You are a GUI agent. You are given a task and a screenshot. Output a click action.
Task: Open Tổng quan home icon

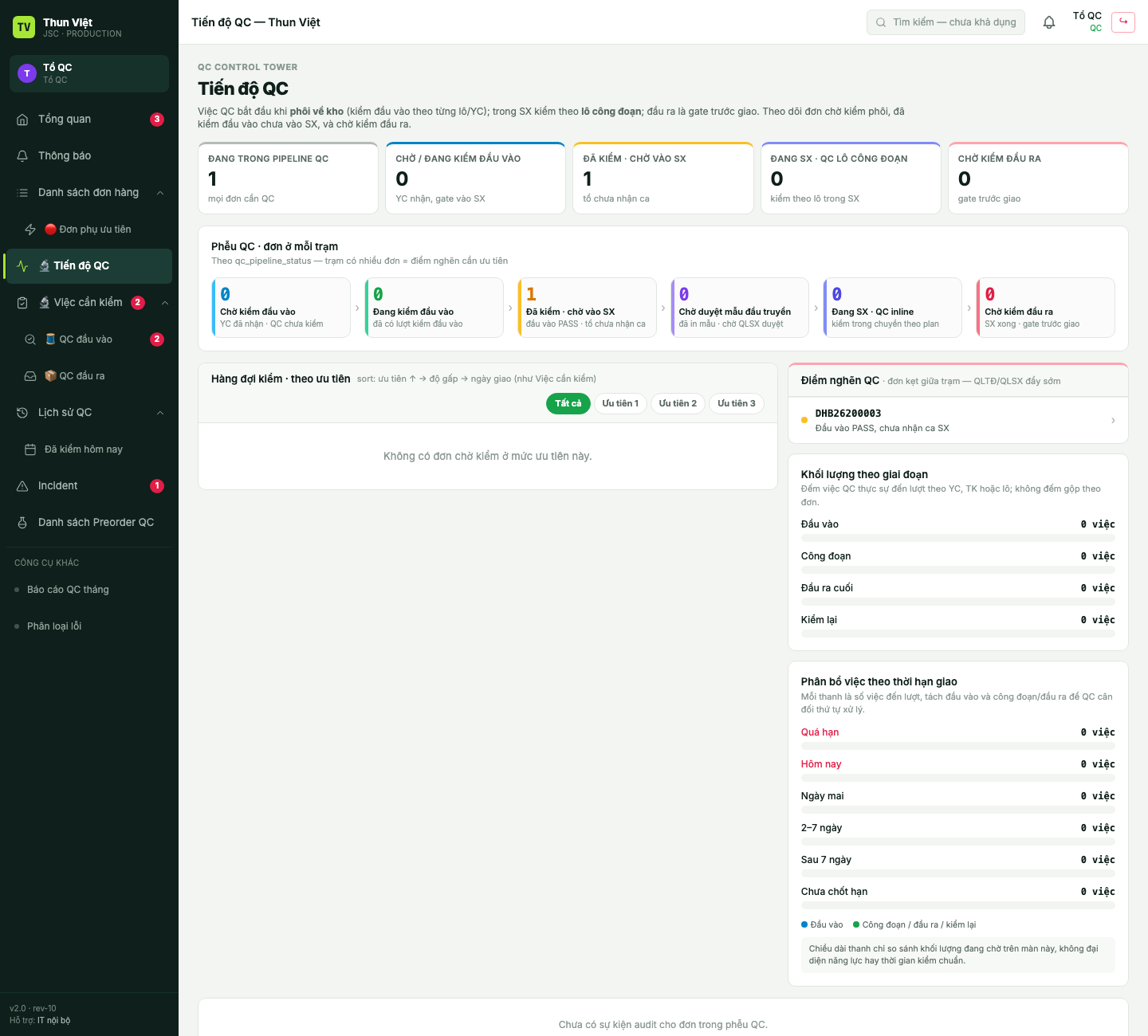coord(22,120)
